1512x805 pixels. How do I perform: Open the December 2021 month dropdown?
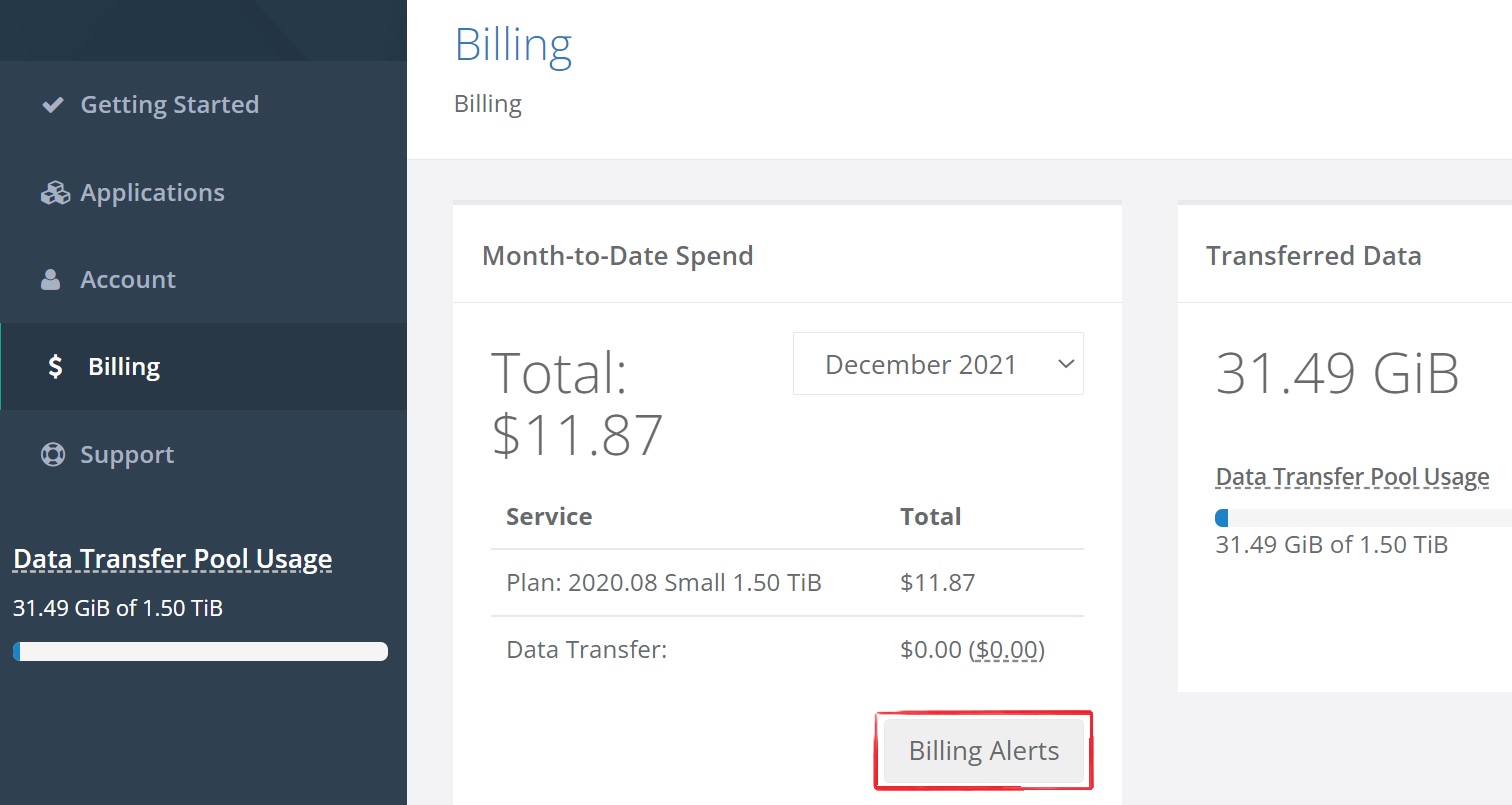pos(938,364)
